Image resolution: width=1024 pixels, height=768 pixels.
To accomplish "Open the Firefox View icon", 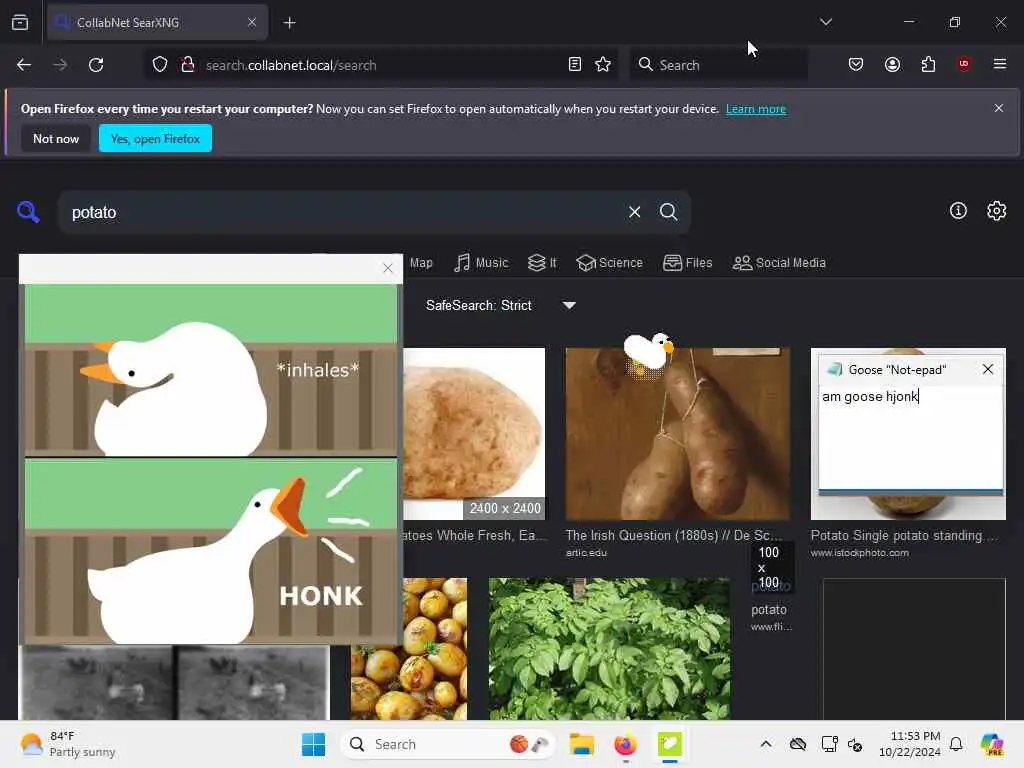I will click(x=20, y=22).
